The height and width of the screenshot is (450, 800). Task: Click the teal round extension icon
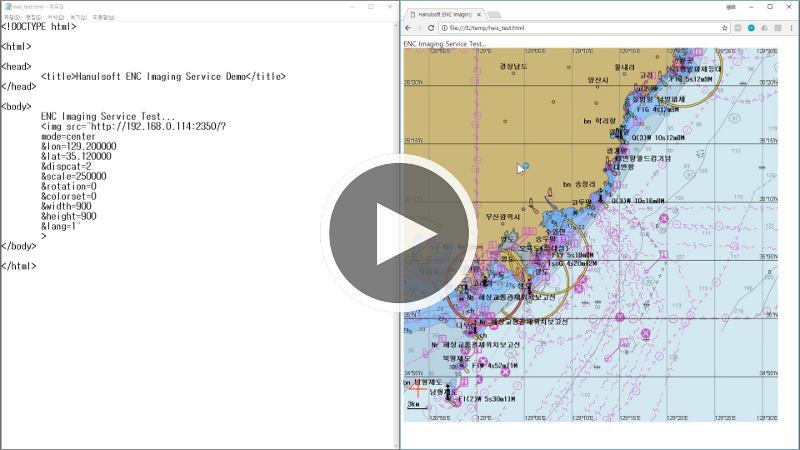point(751,28)
